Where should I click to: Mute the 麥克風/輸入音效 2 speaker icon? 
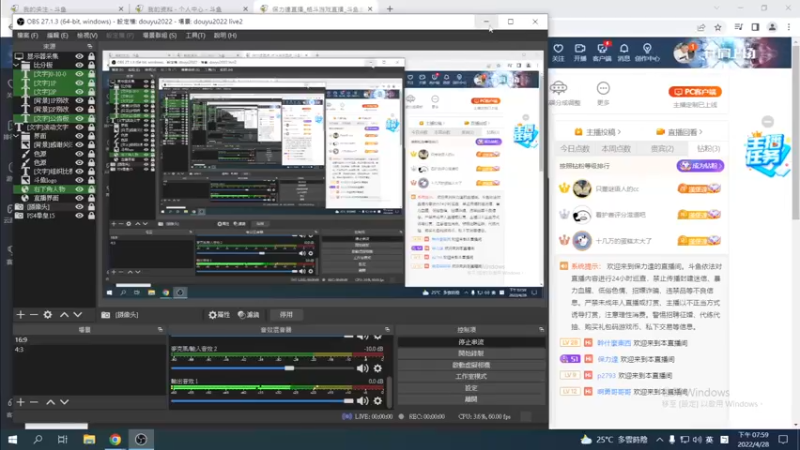(x=363, y=368)
